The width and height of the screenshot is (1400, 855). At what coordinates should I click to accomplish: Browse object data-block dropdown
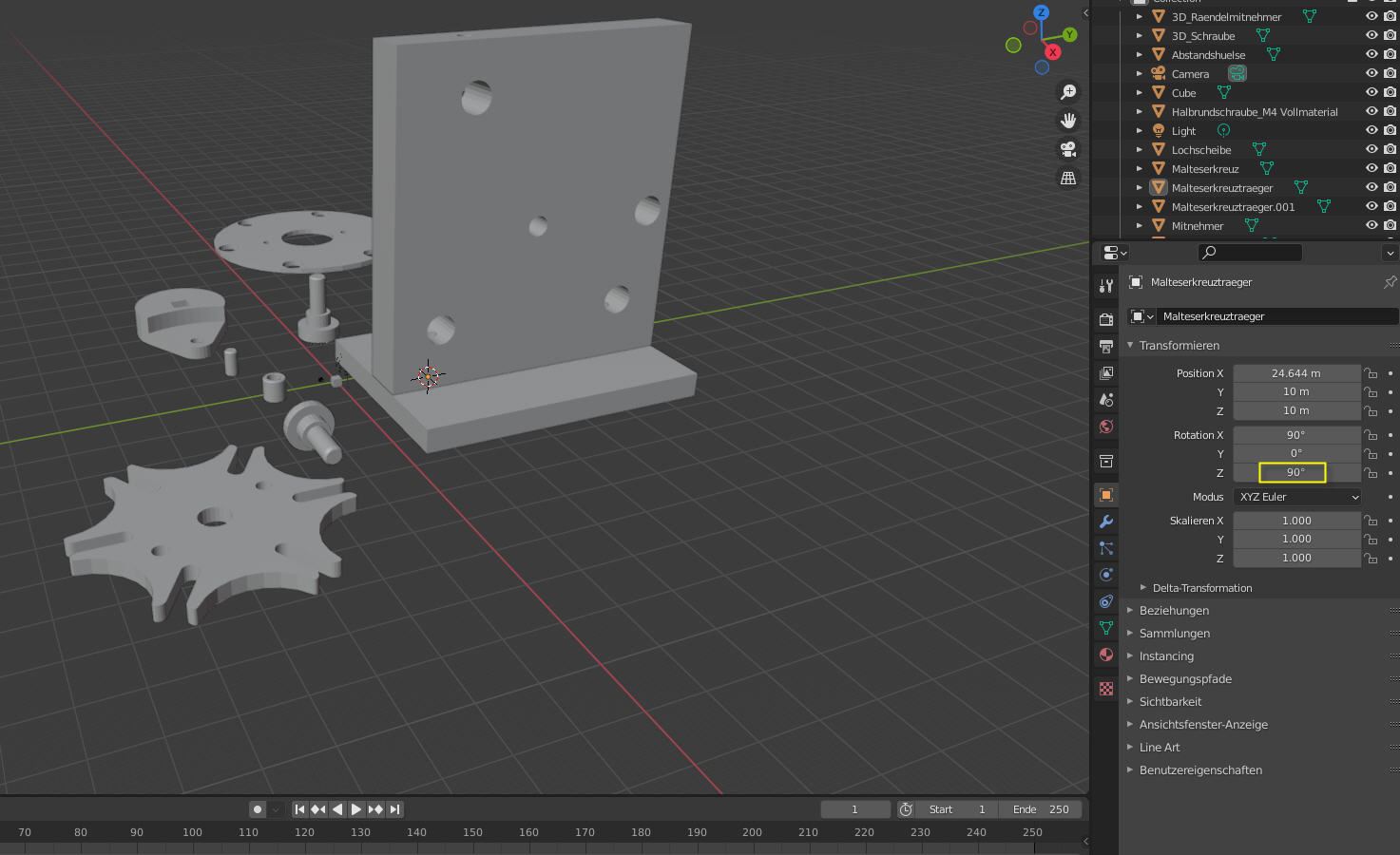tap(1141, 316)
